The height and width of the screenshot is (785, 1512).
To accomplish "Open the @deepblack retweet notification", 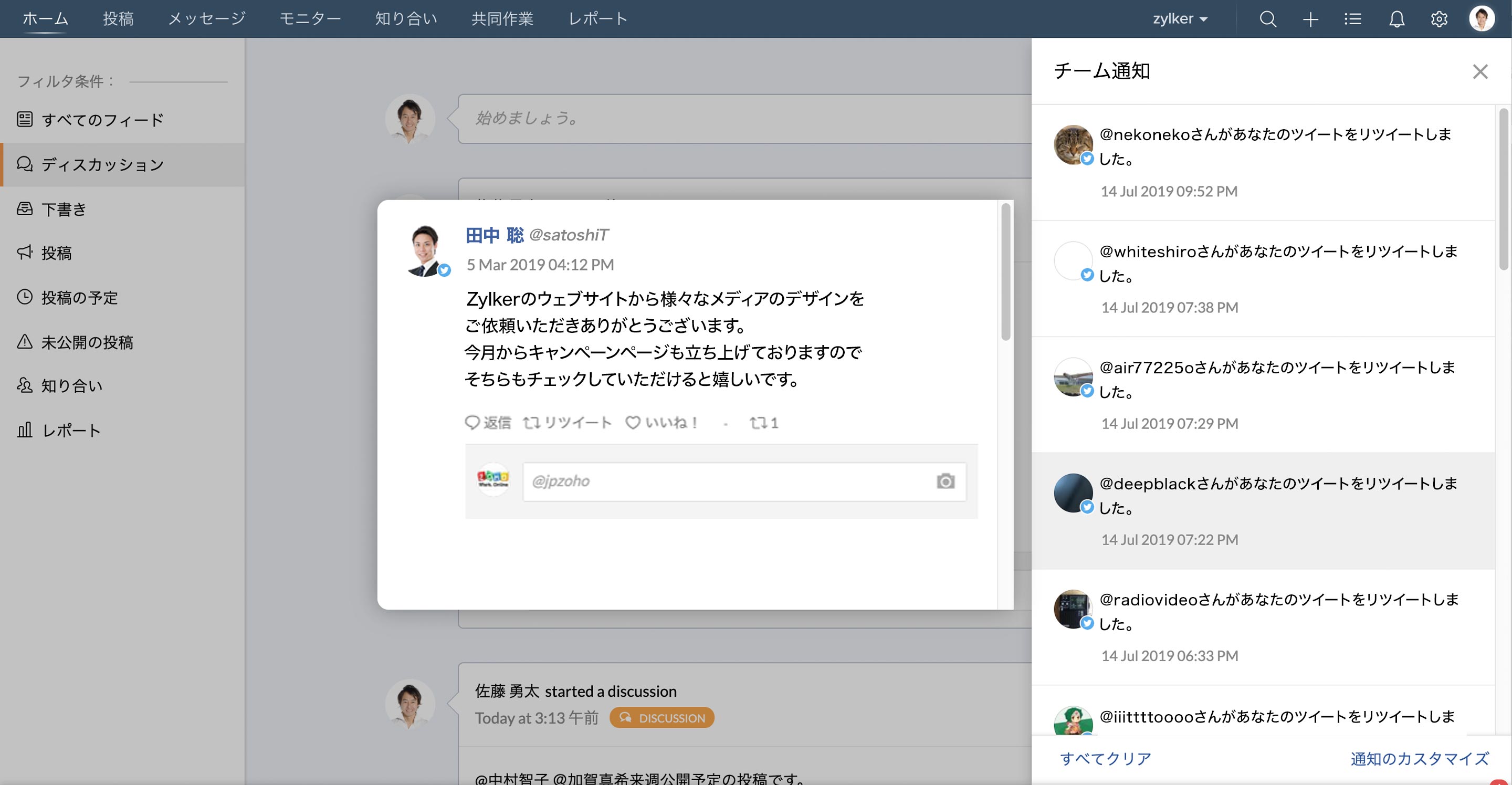I will (x=1263, y=511).
